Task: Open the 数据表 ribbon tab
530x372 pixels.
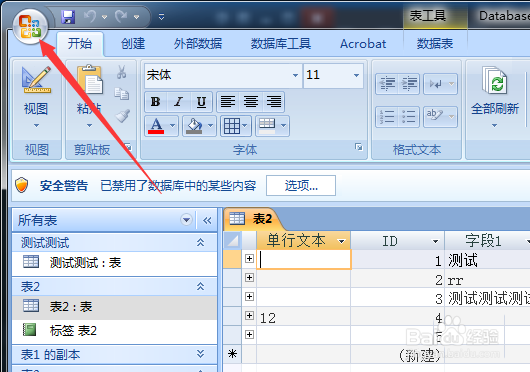Action: click(x=435, y=44)
